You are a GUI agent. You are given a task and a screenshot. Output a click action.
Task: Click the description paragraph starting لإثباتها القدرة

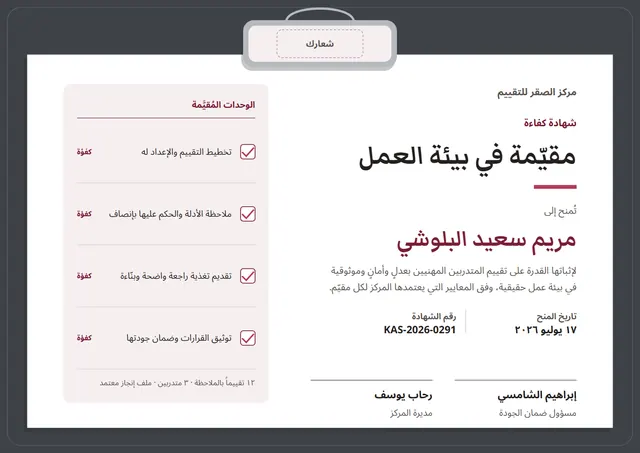[x=453, y=279]
